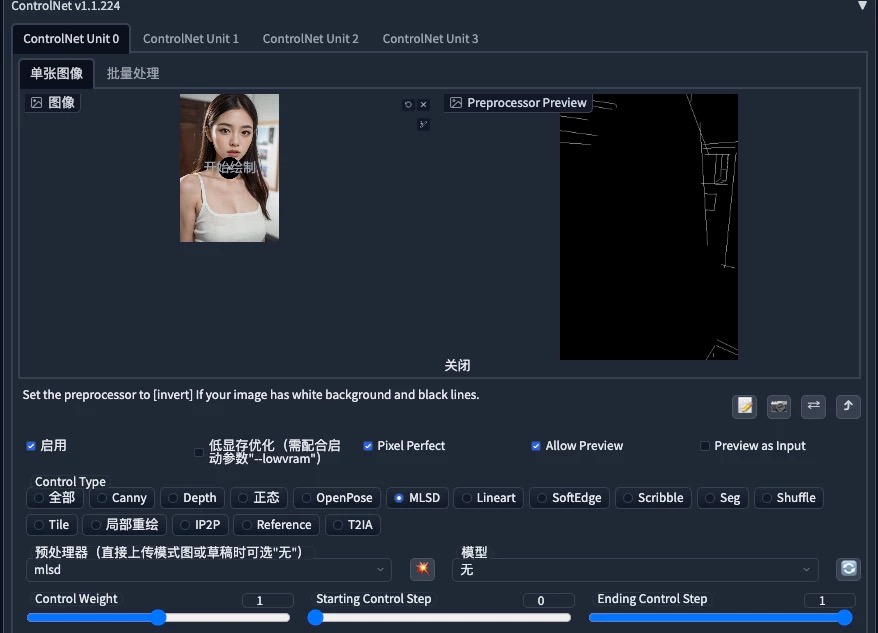The image size is (878, 633).
Task: Click the portrait image thumbnail
Action: 228,167
